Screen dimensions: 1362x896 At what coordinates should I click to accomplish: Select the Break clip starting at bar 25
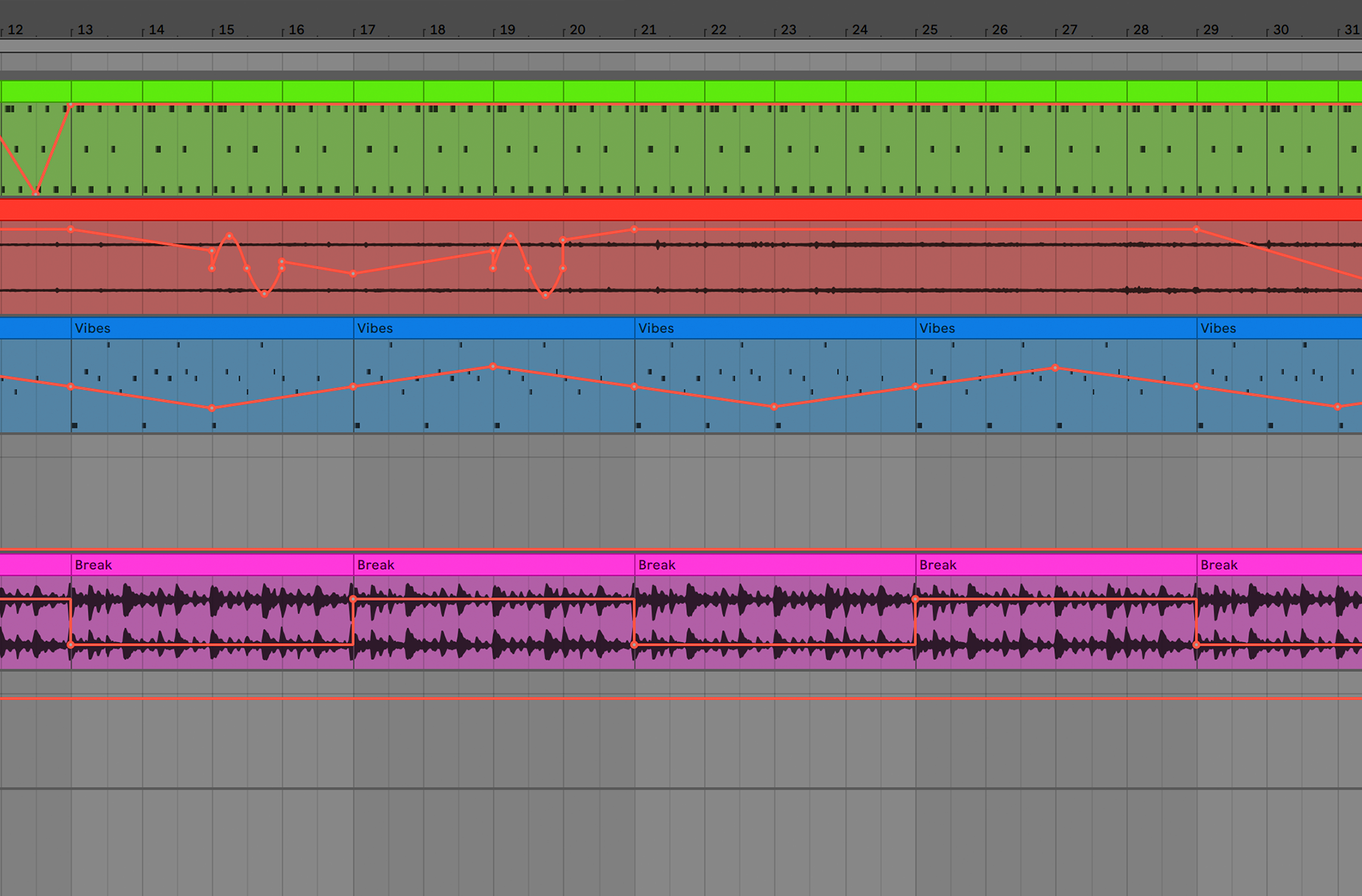click(x=1056, y=565)
